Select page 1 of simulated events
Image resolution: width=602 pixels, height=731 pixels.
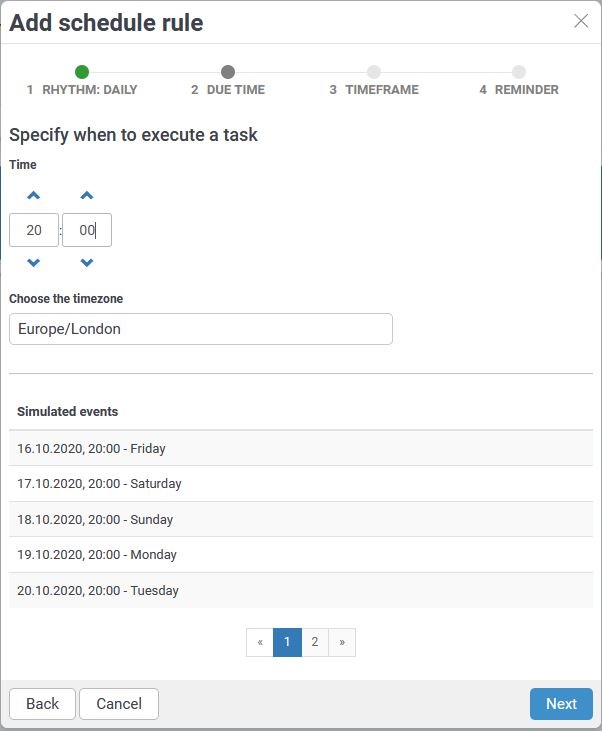pos(287,642)
